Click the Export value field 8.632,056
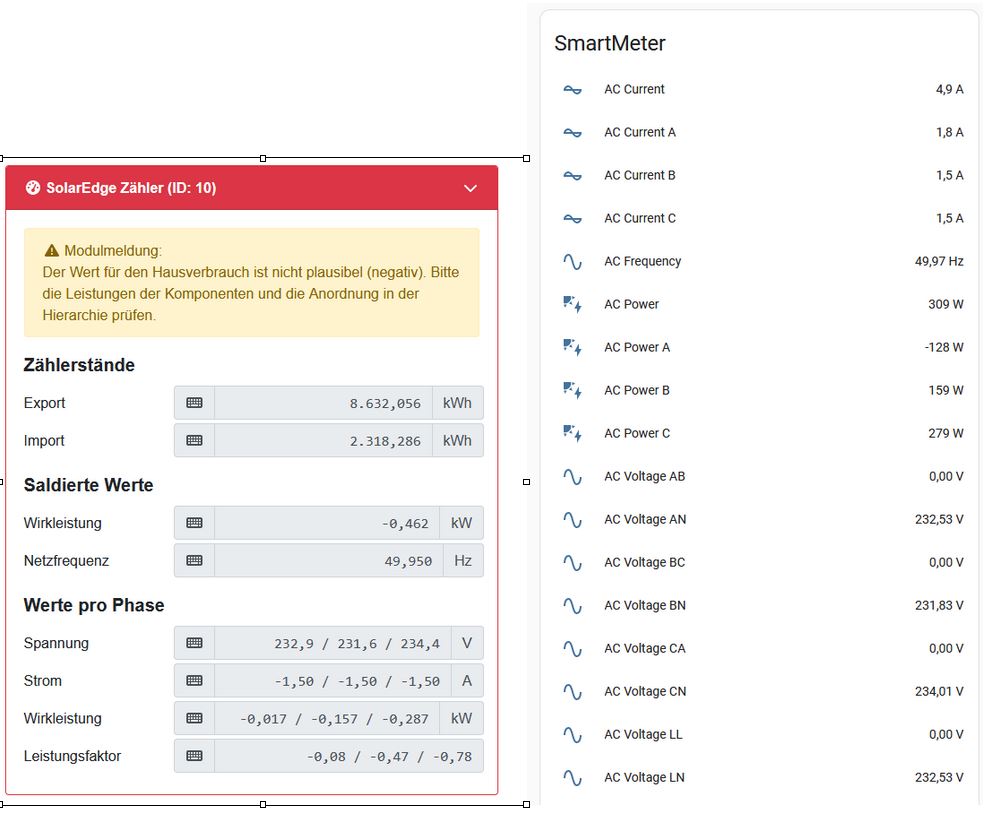The width and height of the screenshot is (987, 818). (323, 403)
